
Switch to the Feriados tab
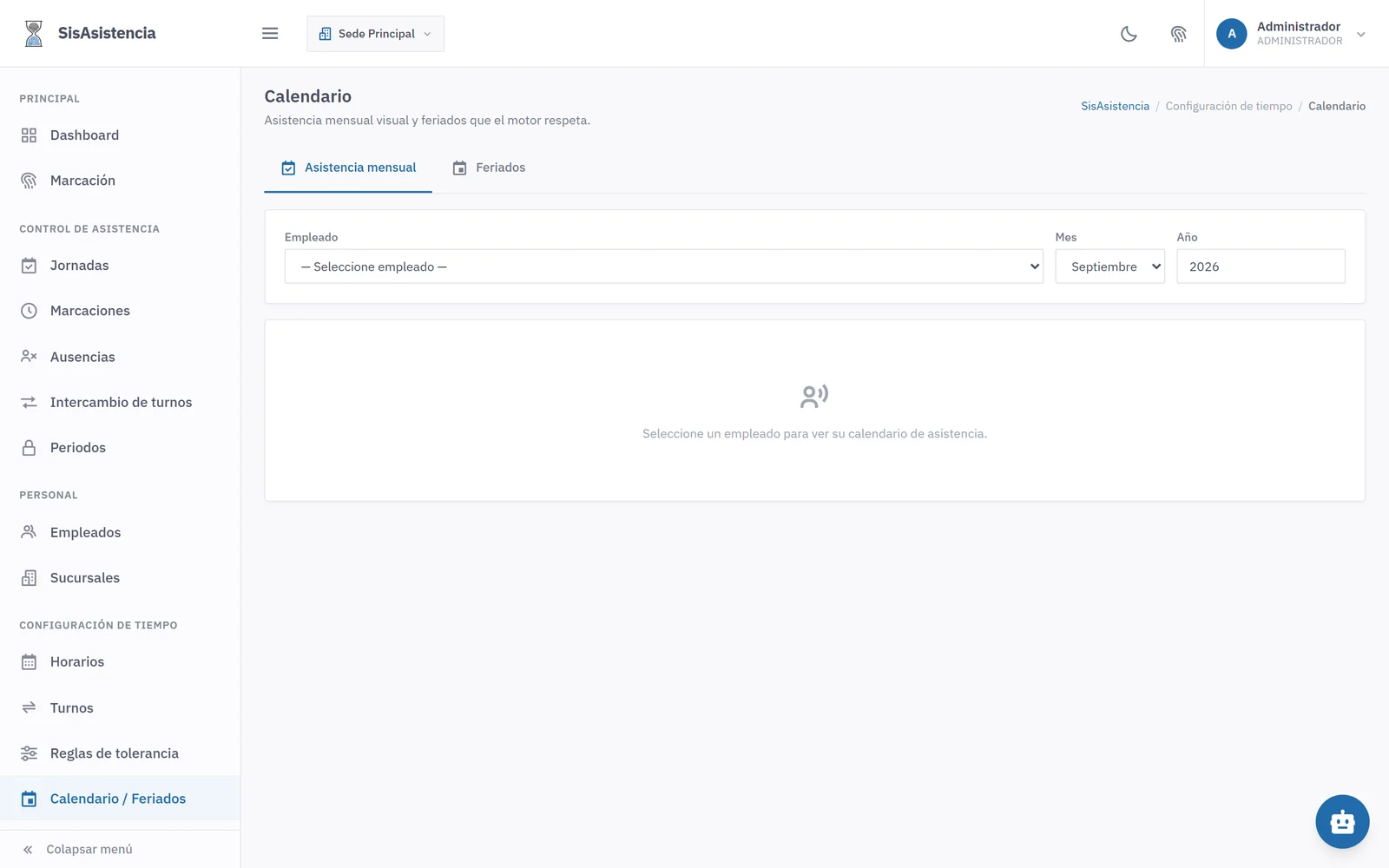tap(489, 168)
